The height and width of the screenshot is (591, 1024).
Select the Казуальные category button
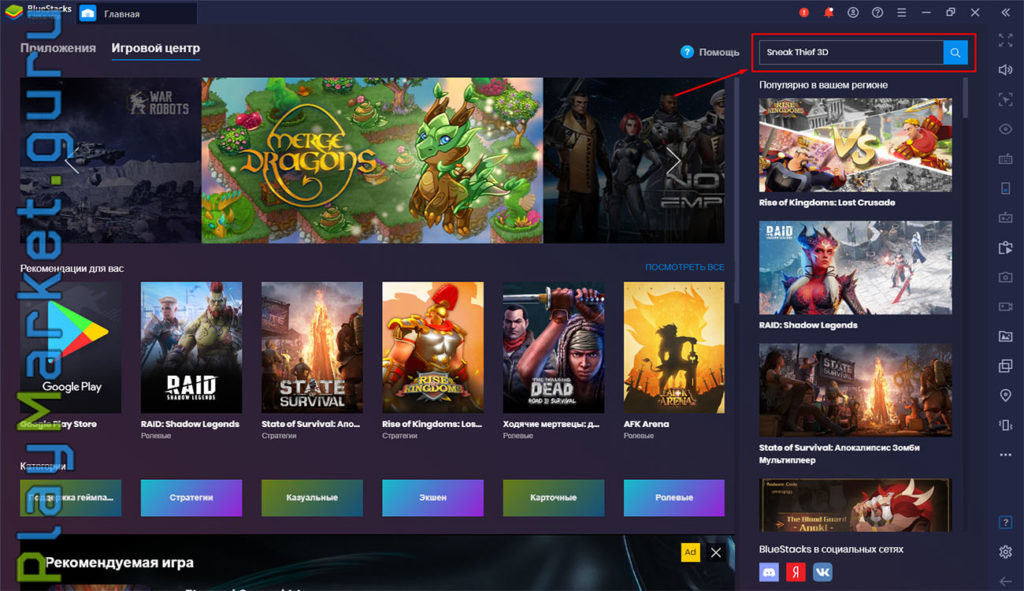312,498
